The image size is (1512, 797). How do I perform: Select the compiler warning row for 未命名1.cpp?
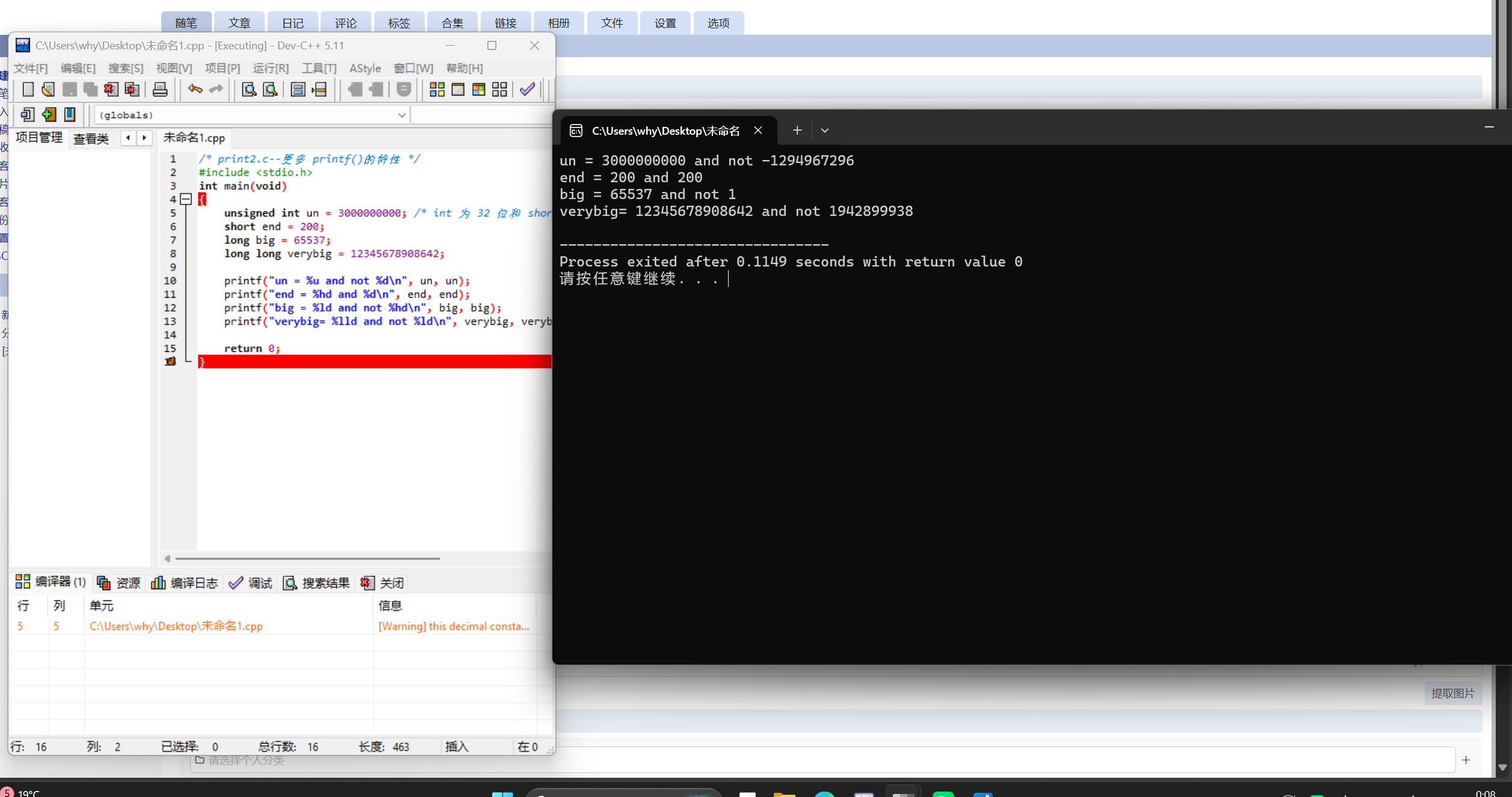tap(176, 626)
